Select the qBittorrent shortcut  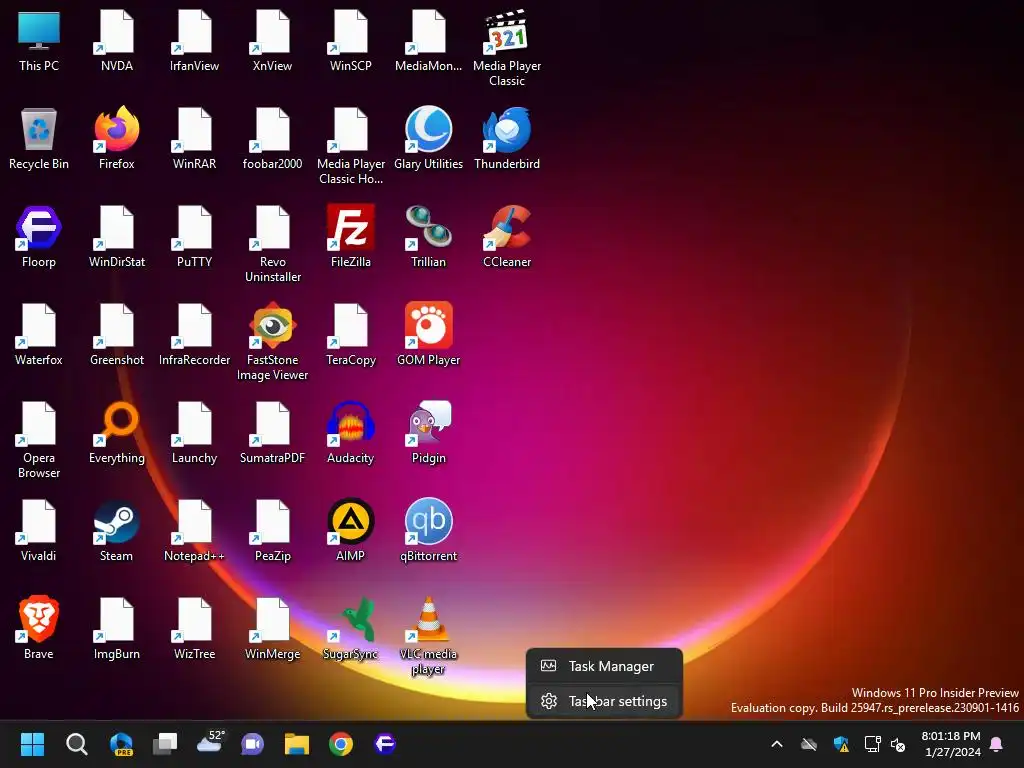(428, 530)
